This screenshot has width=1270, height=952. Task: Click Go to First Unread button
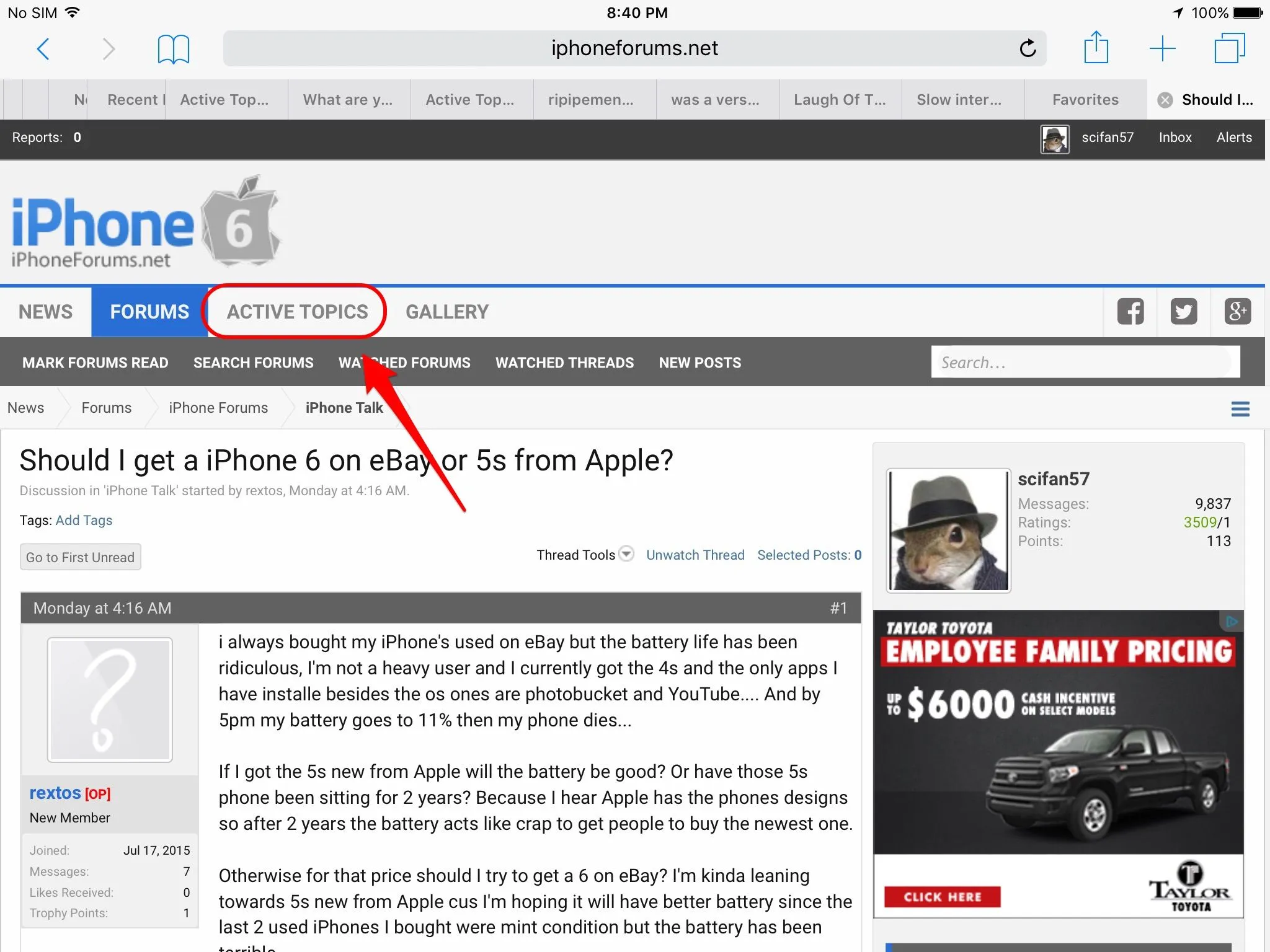pos(80,557)
